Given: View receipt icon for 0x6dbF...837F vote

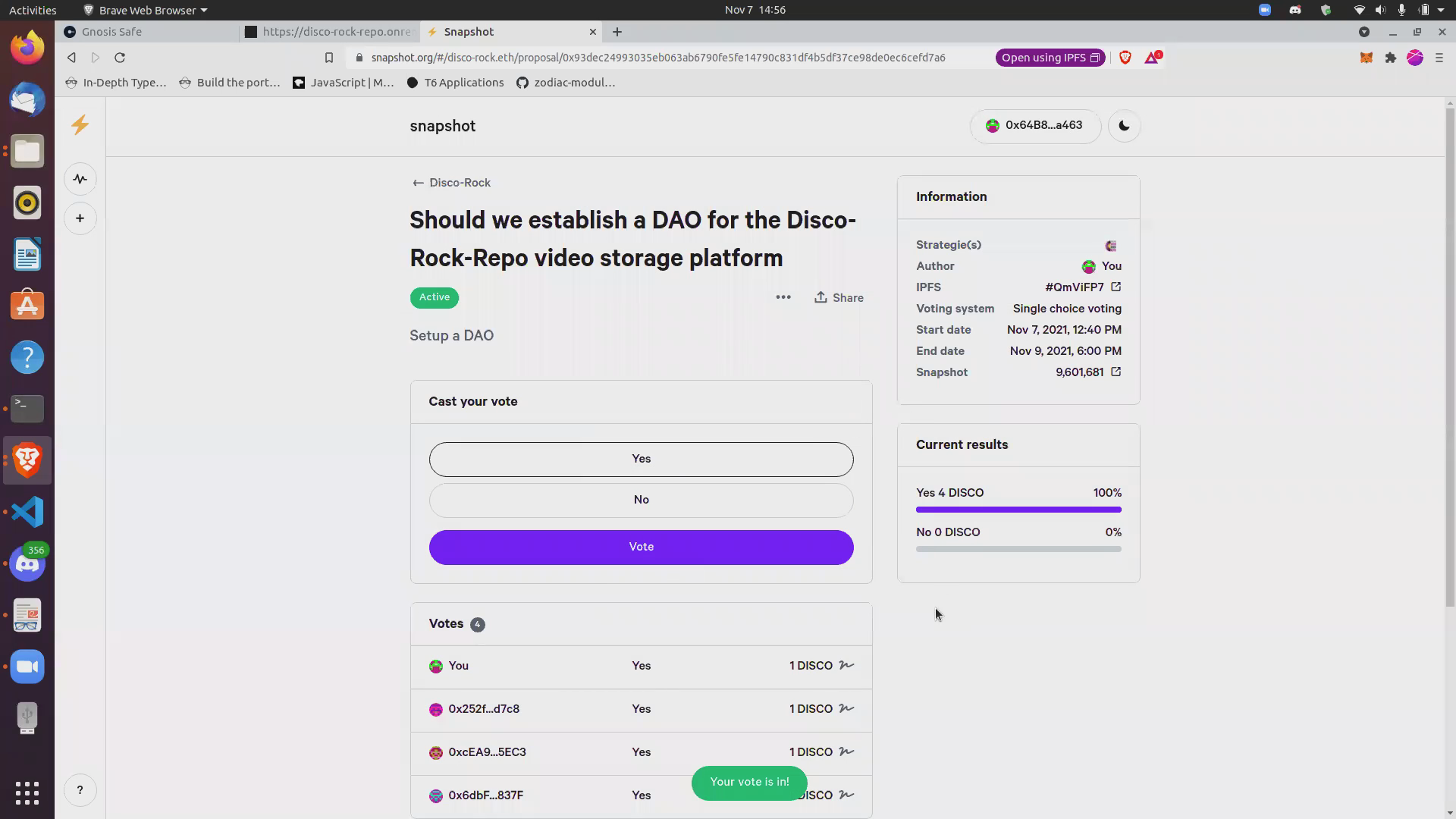Looking at the screenshot, I should [846, 795].
